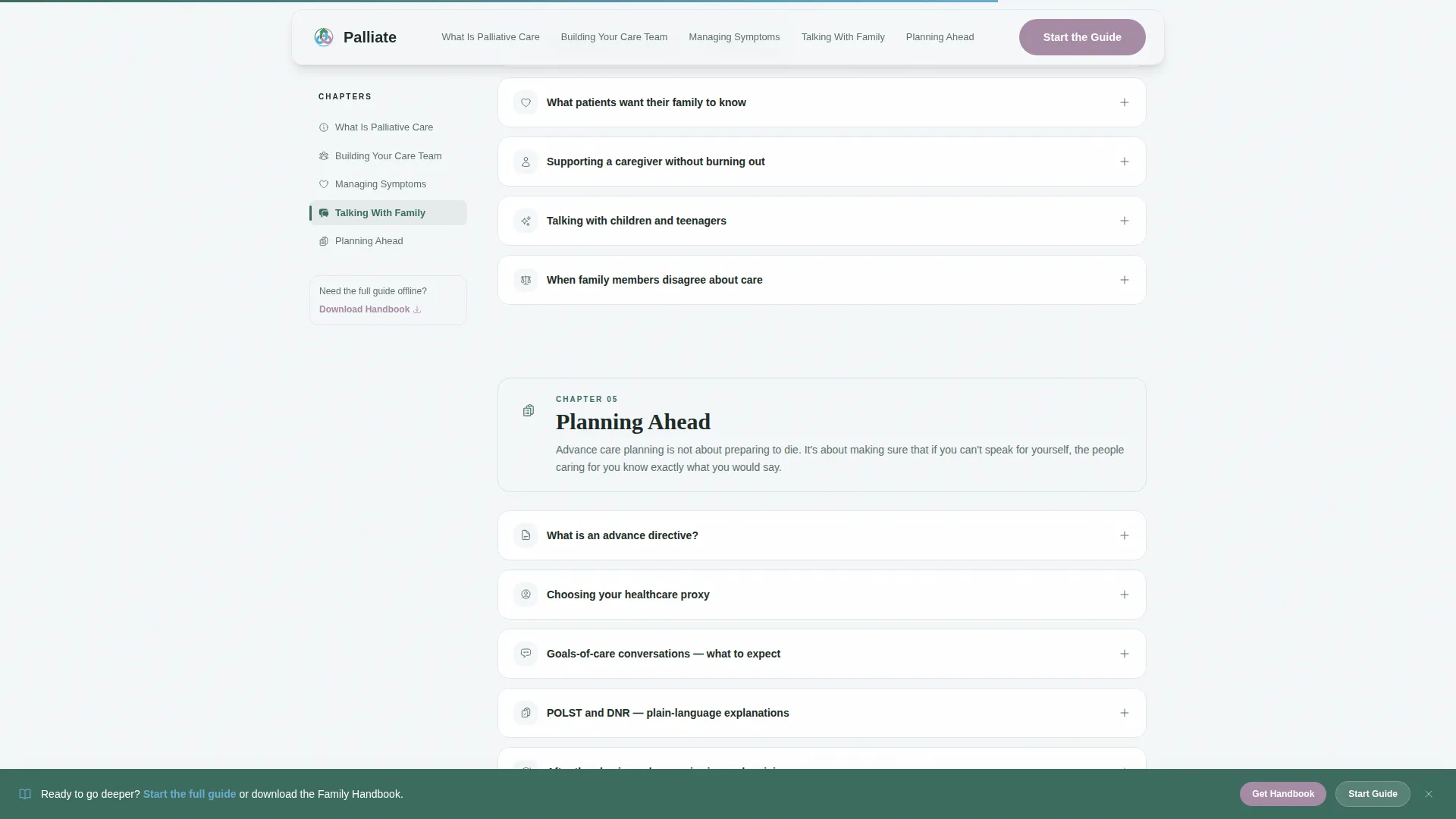
Task: Click the chat icon next to 'Talking With Family' in sidebar
Action: click(x=324, y=213)
